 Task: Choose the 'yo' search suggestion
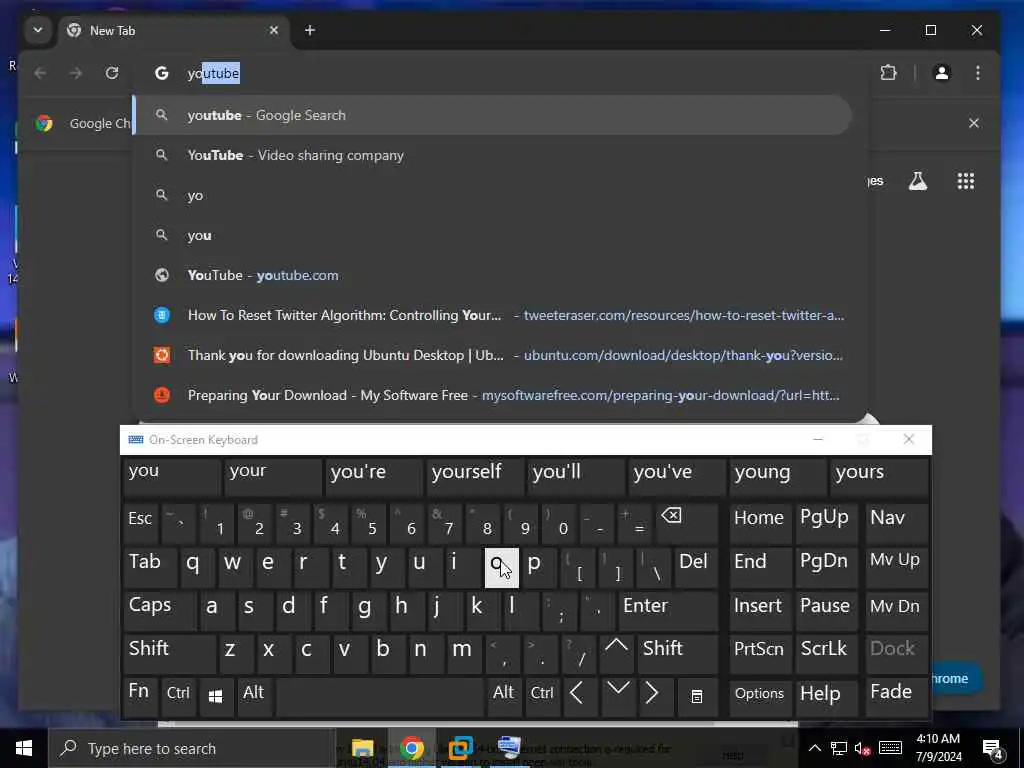tap(493, 195)
